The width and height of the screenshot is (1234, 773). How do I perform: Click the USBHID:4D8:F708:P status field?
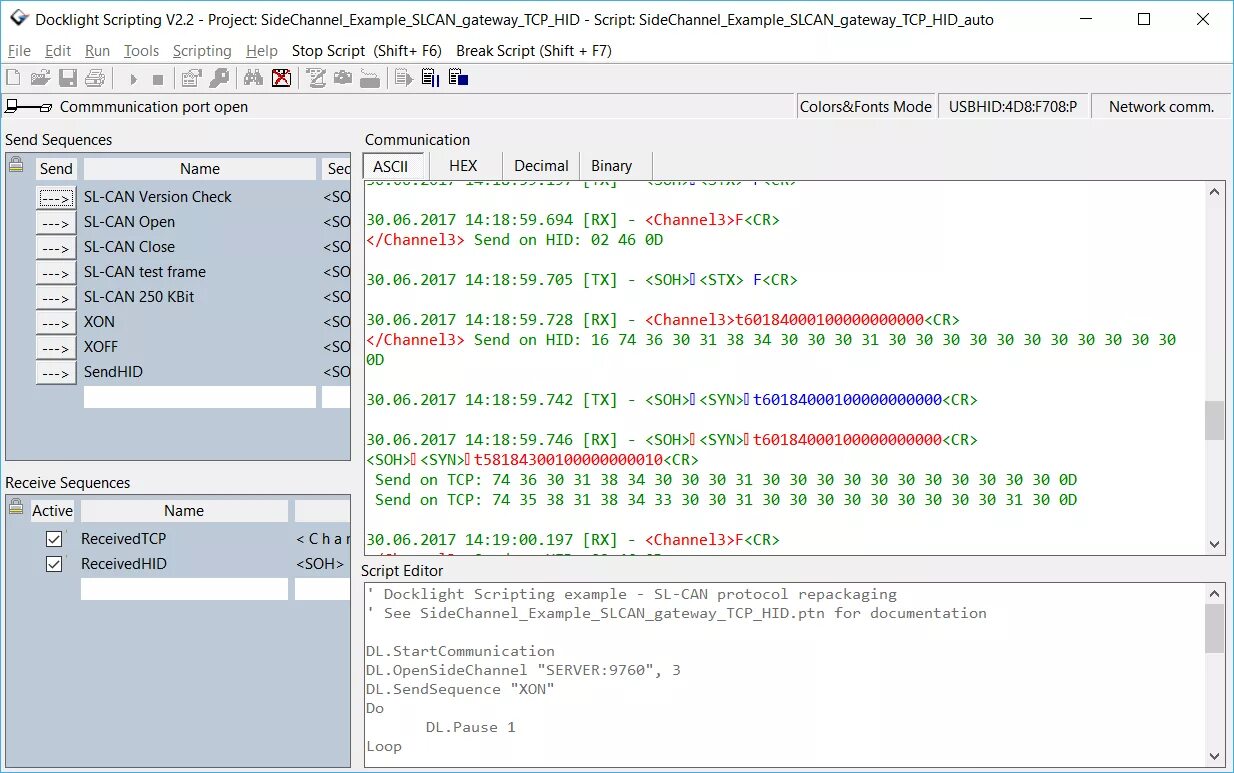[x=1013, y=107]
